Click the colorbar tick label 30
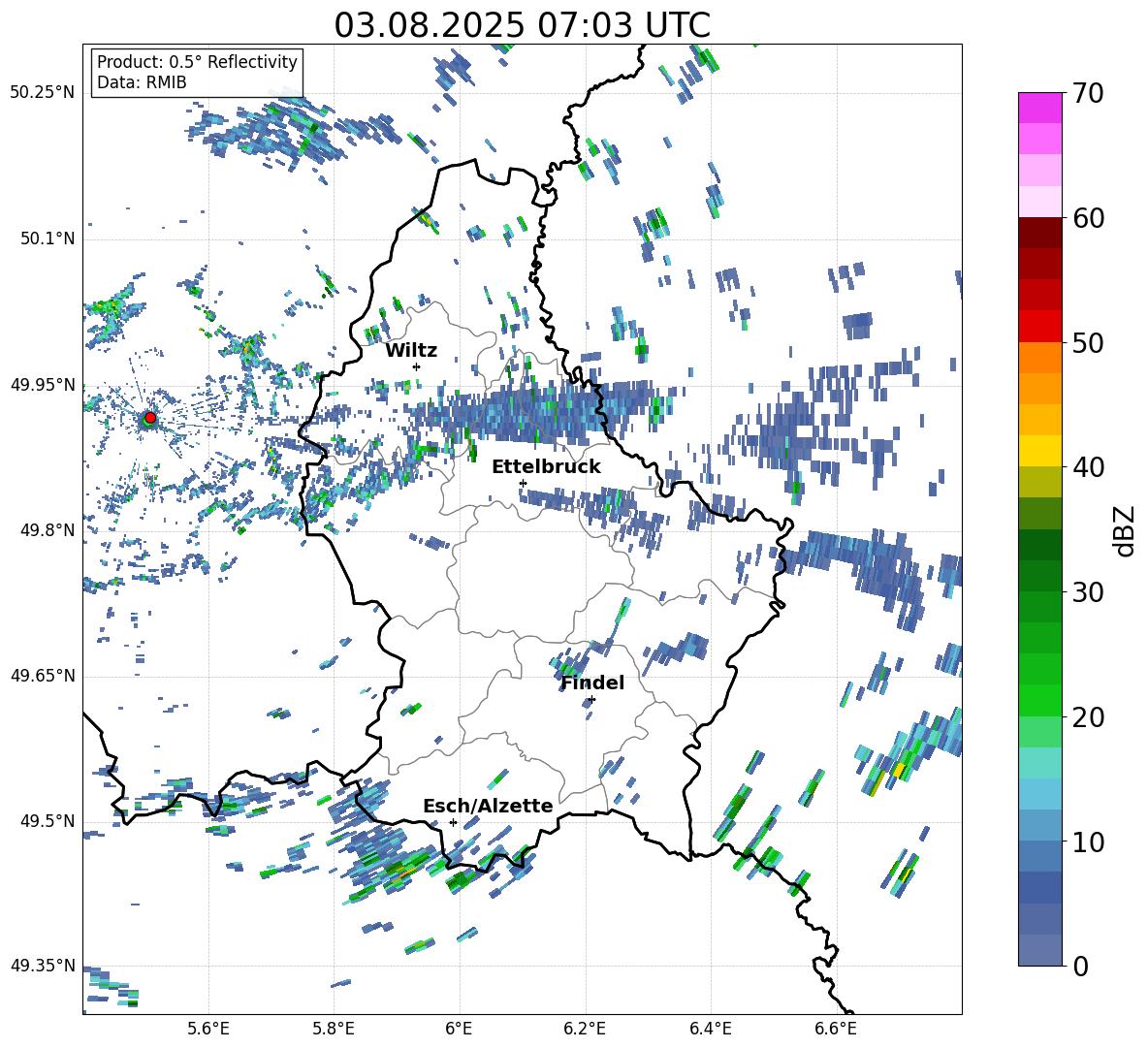Viewport: 1148px width, 1048px height. pyautogui.click(x=1088, y=592)
